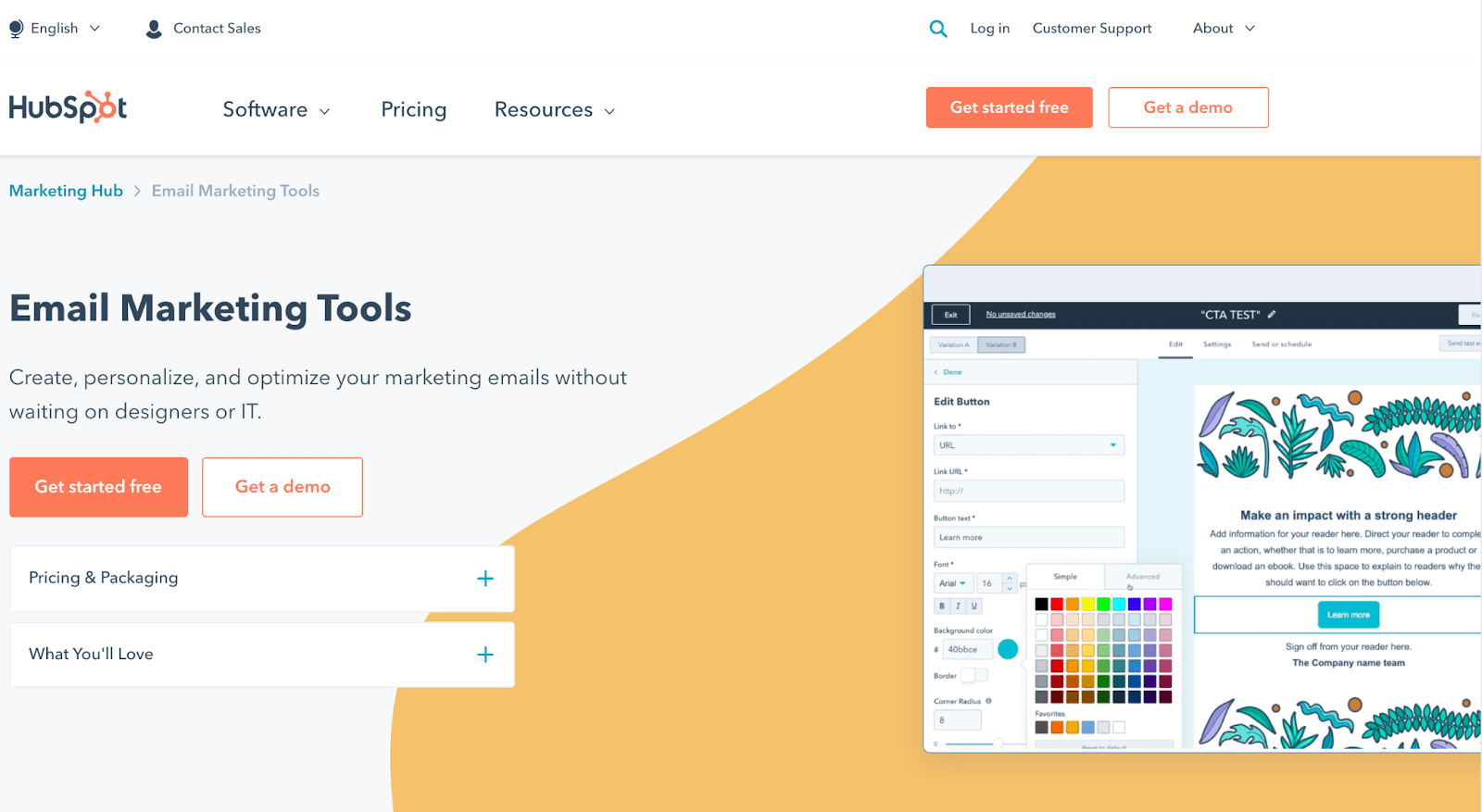Open the Customer Support link
Screen dimensions: 1482x812
pyautogui.click(x=1092, y=29)
